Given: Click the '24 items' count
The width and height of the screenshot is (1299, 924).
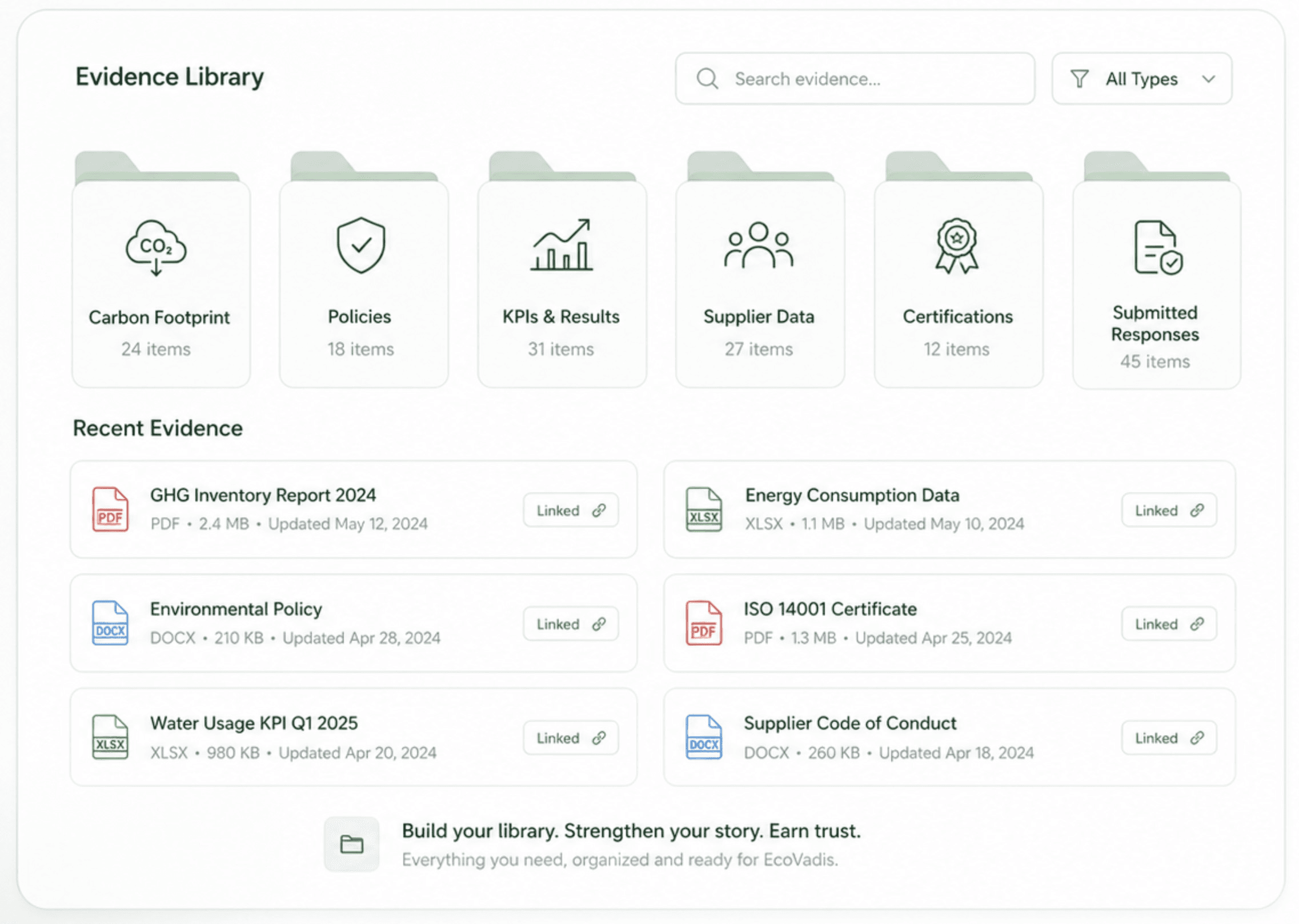Looking at the screenshot, I should (x=156, y=349).
